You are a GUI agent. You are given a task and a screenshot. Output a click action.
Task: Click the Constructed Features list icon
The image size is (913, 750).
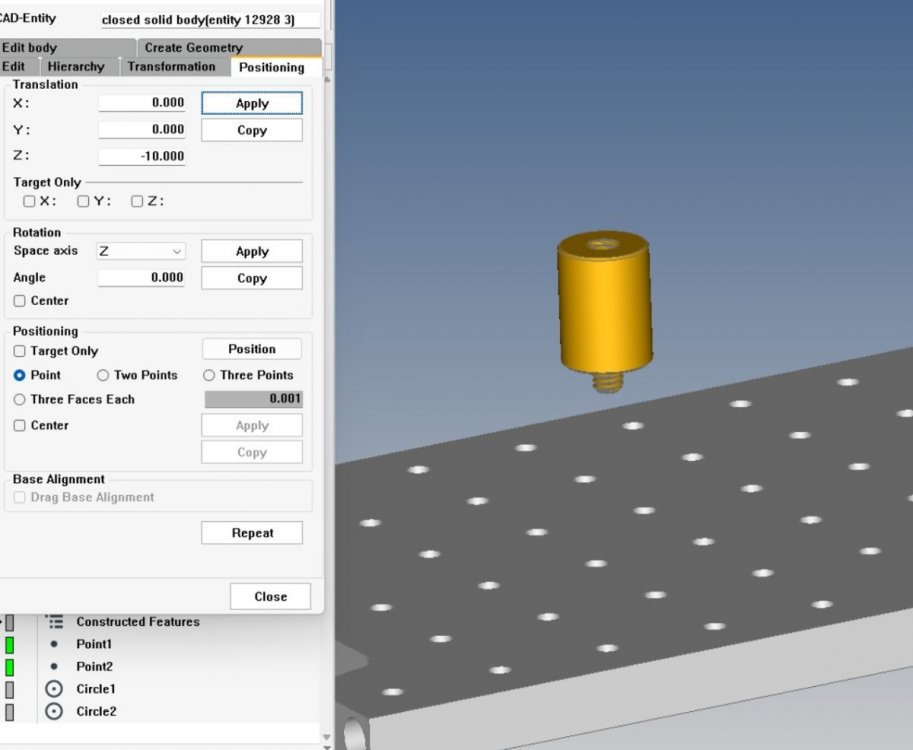tap(54, 622)
